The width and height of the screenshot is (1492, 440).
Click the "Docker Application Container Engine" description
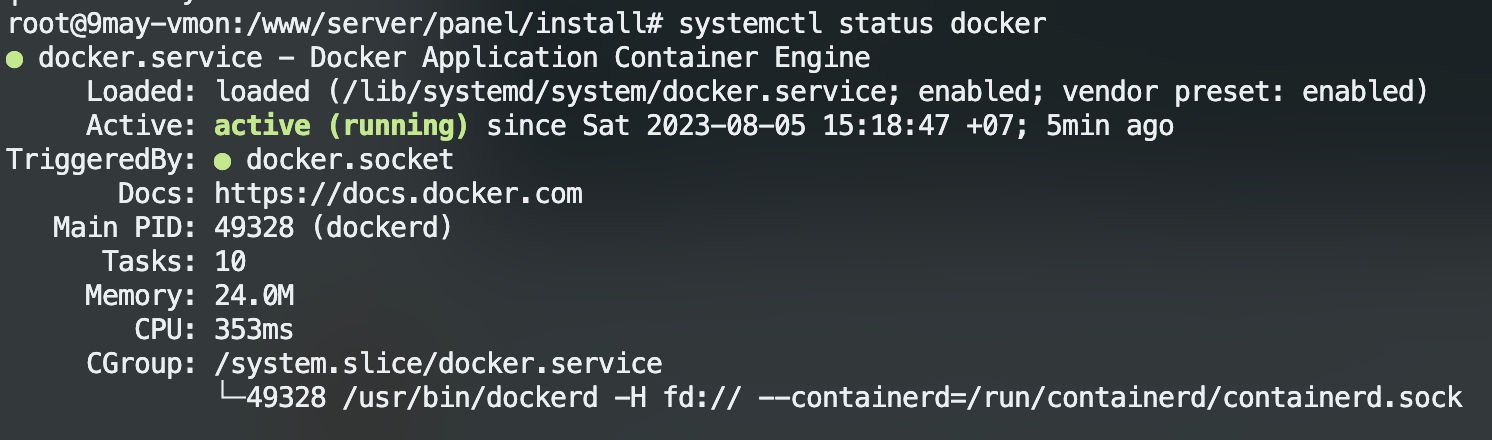click(590, 58)
